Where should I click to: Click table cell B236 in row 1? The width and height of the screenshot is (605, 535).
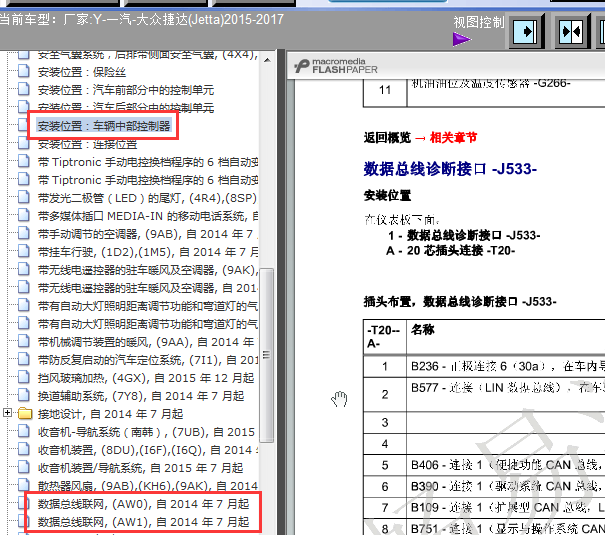507,366
